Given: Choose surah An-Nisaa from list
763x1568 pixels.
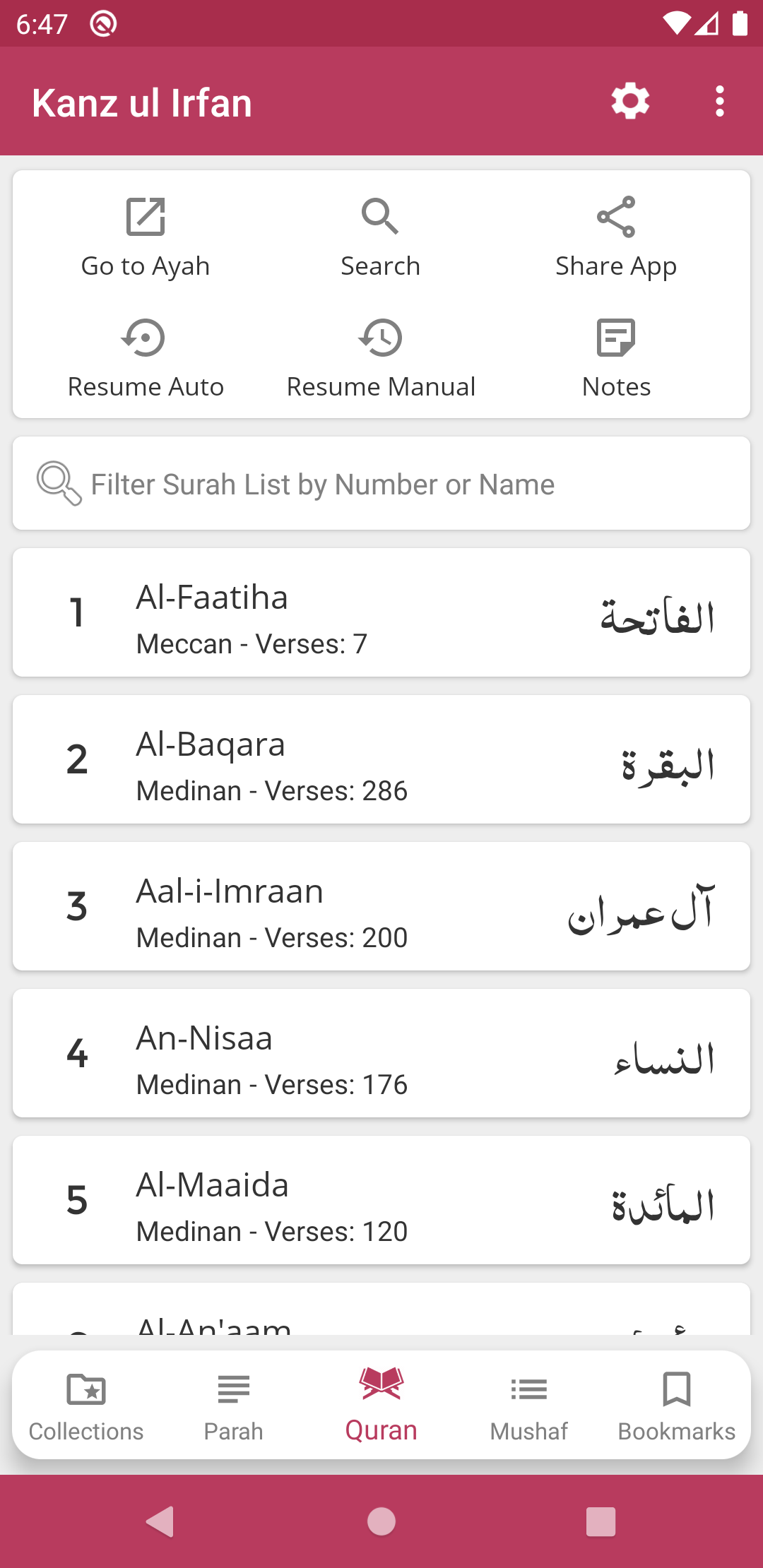Looking at the screenshot, I should click(381, 1054).
